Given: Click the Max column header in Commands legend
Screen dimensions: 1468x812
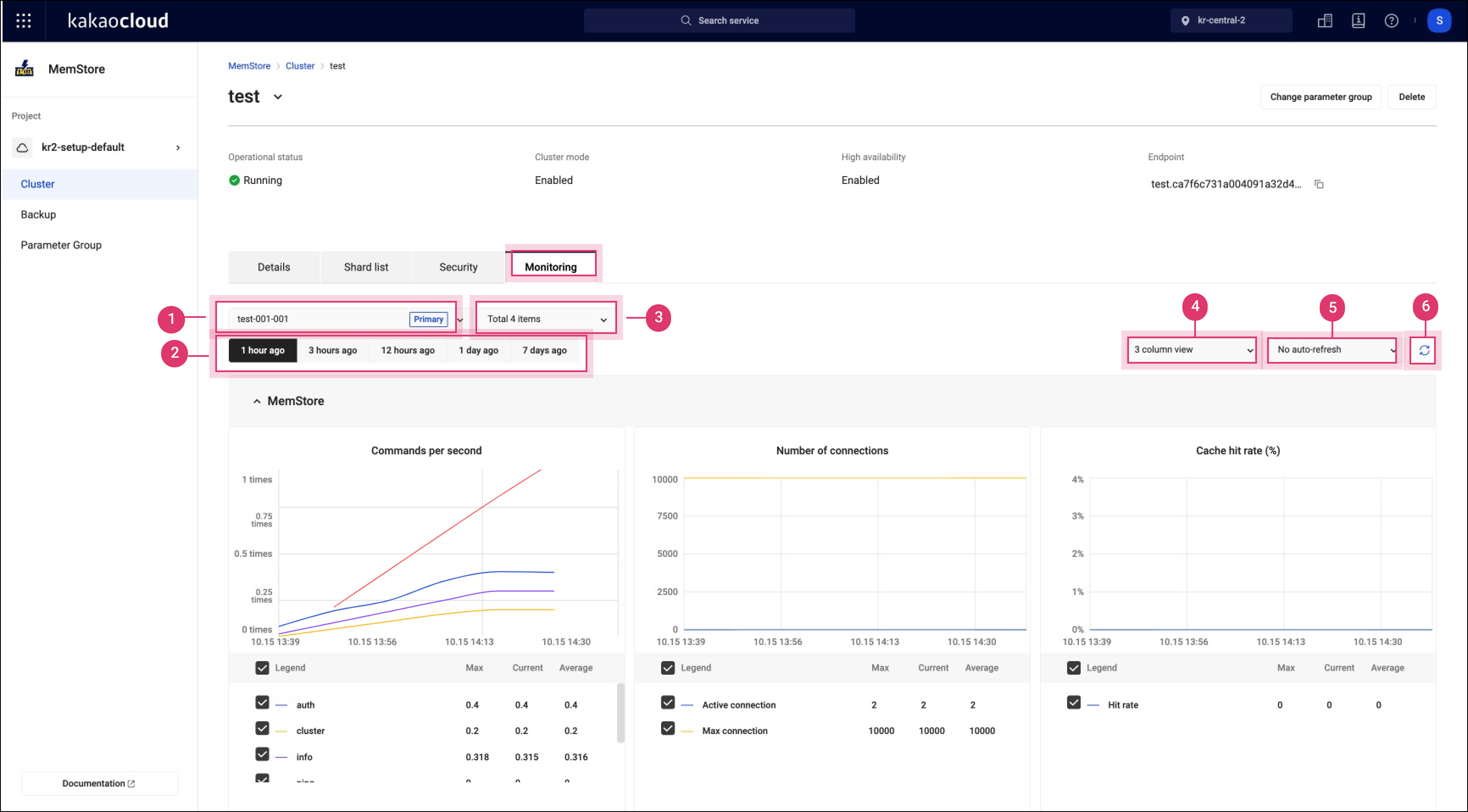Looking at the screenshot, I should tap(474, 668).
